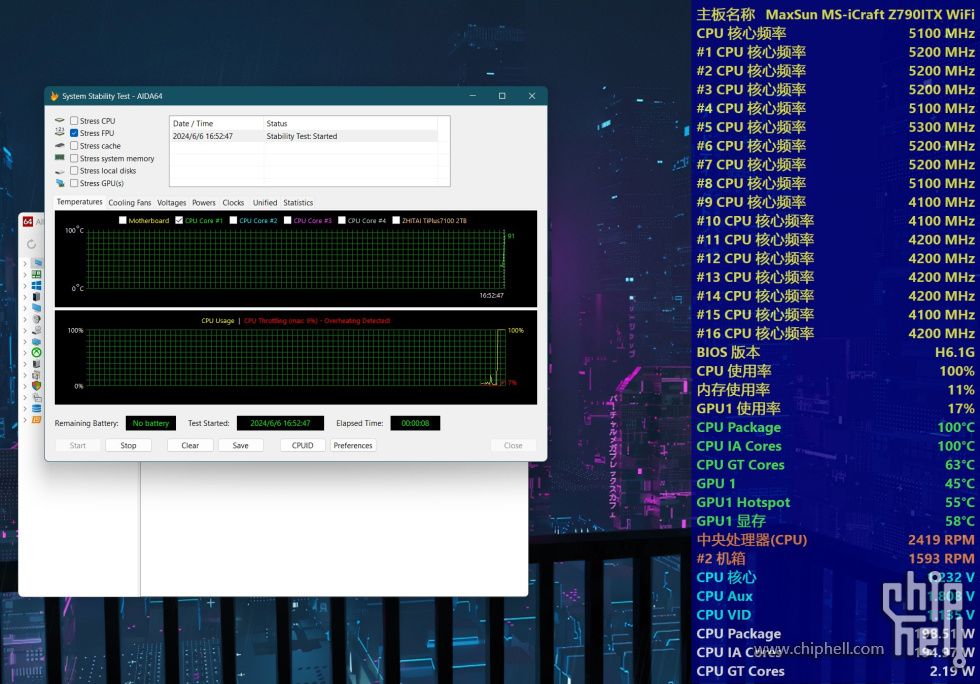Open the Preferences button
Image resolution: width=980 pixels, height=684 pixels.
[353, 445]
